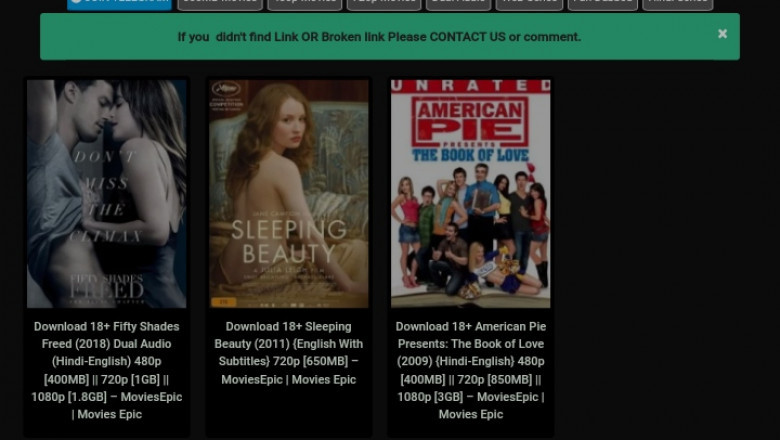Image resolution: width=780 pixels, height=440 pixels.
Task: Go to the Dual Audio category
Action: pos(458,3)
